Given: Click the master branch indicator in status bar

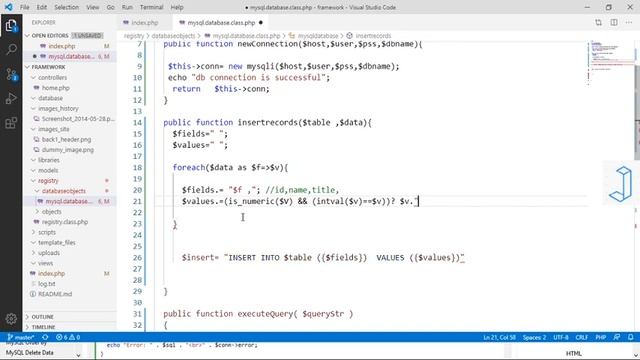Looking at the screenshot, I should pyautogui.click(x=21, y=338).
